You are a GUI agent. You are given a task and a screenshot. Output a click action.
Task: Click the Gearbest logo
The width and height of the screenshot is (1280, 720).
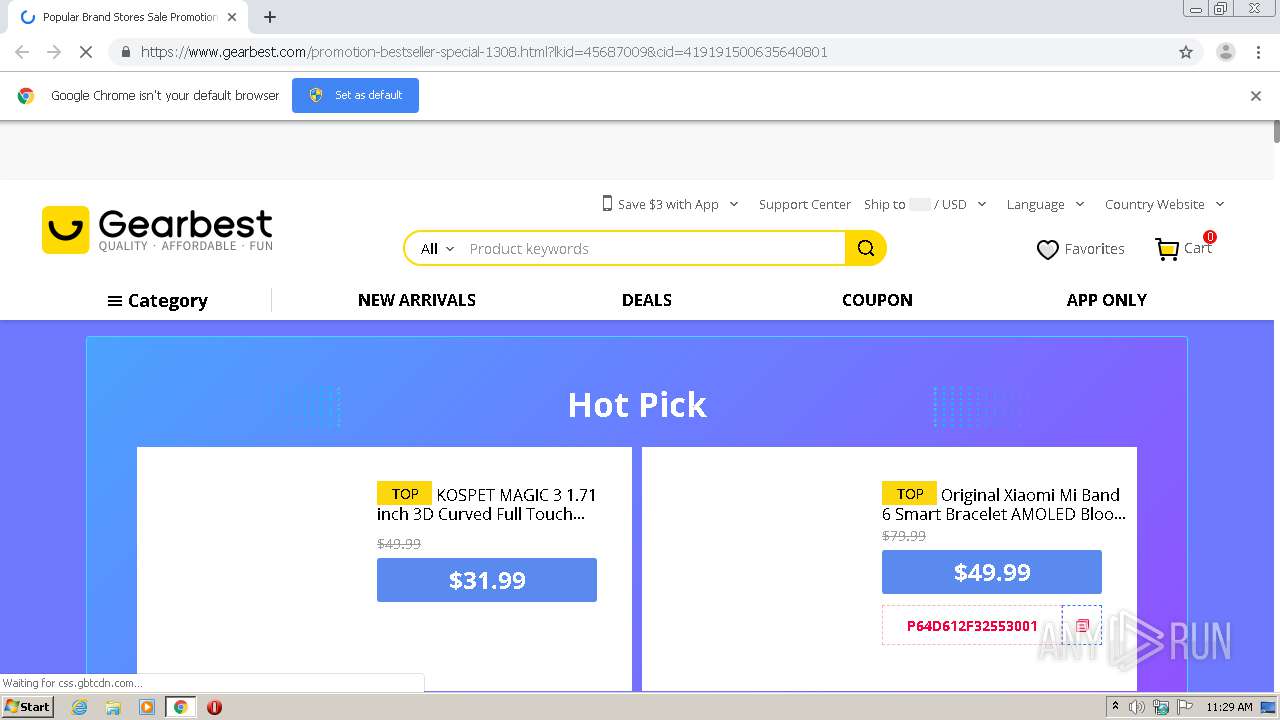pyautogui.click(x=157, y=230)
